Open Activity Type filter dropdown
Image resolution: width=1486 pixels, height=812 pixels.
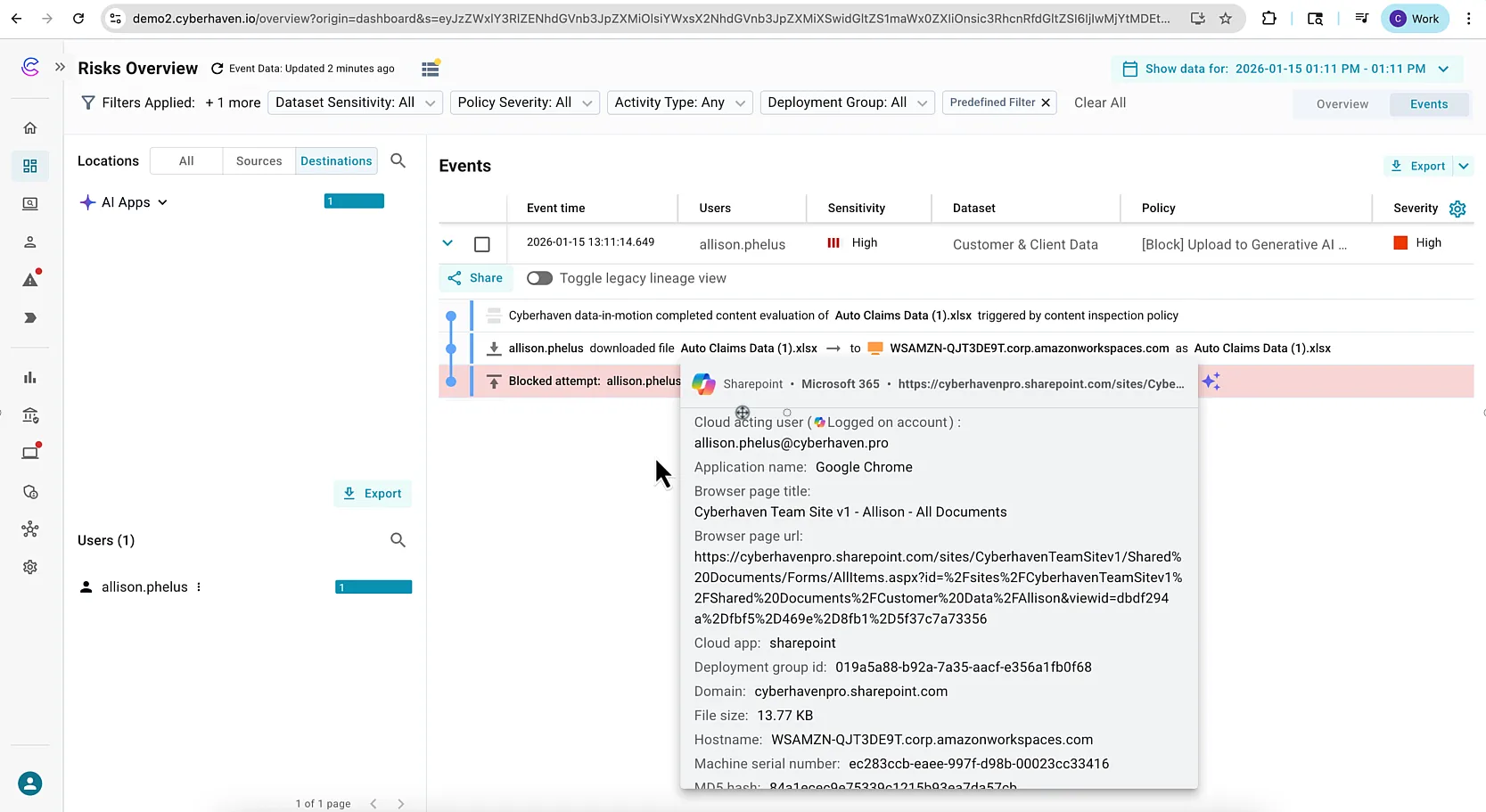680,103
